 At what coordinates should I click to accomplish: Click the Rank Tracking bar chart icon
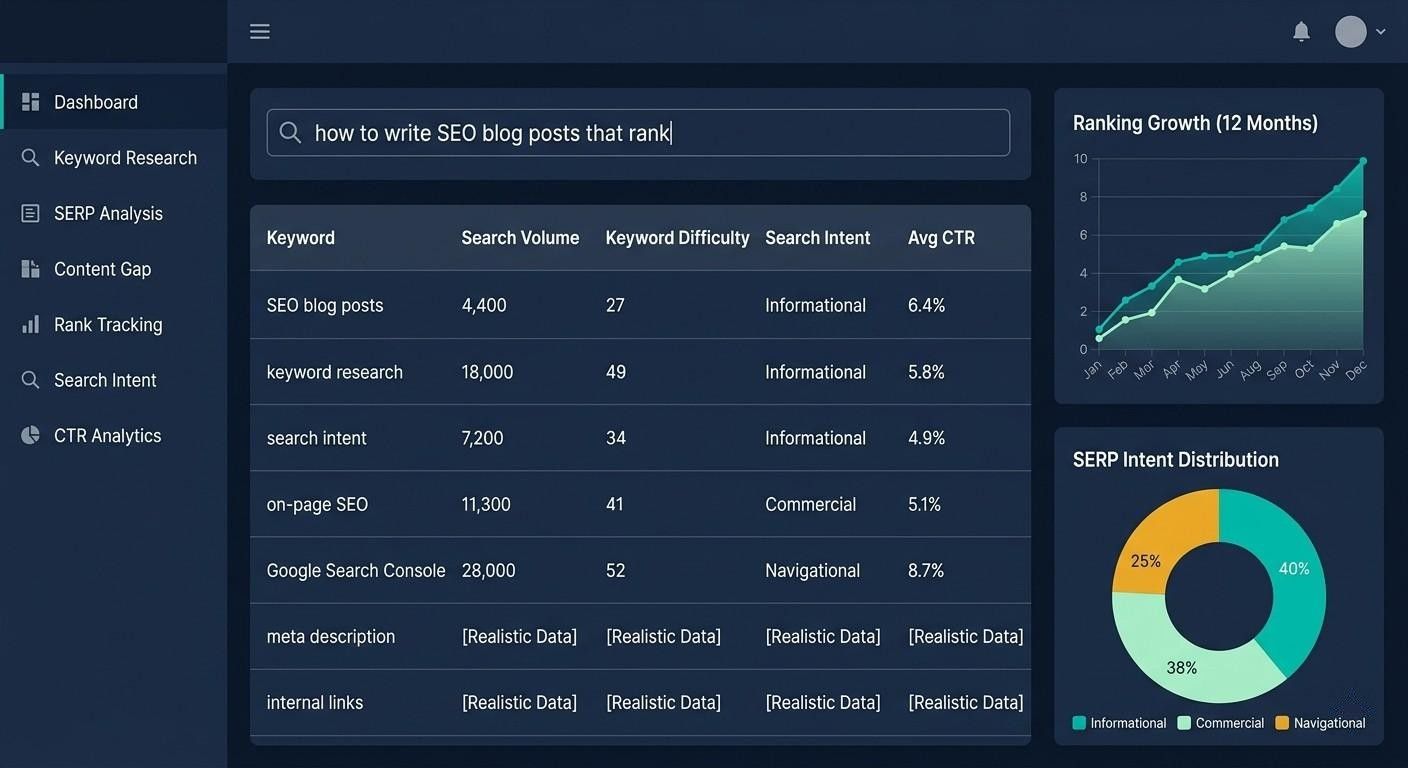coord(31,324)
